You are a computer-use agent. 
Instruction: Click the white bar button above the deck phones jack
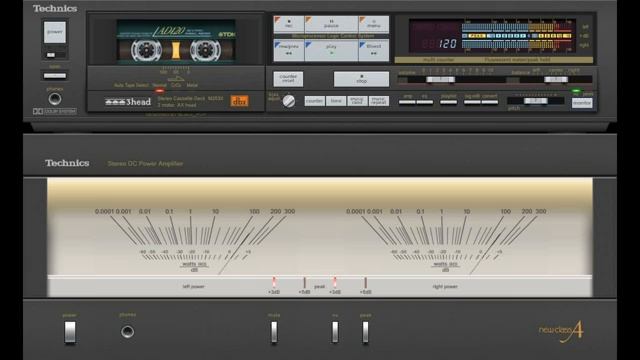(55, 76)
